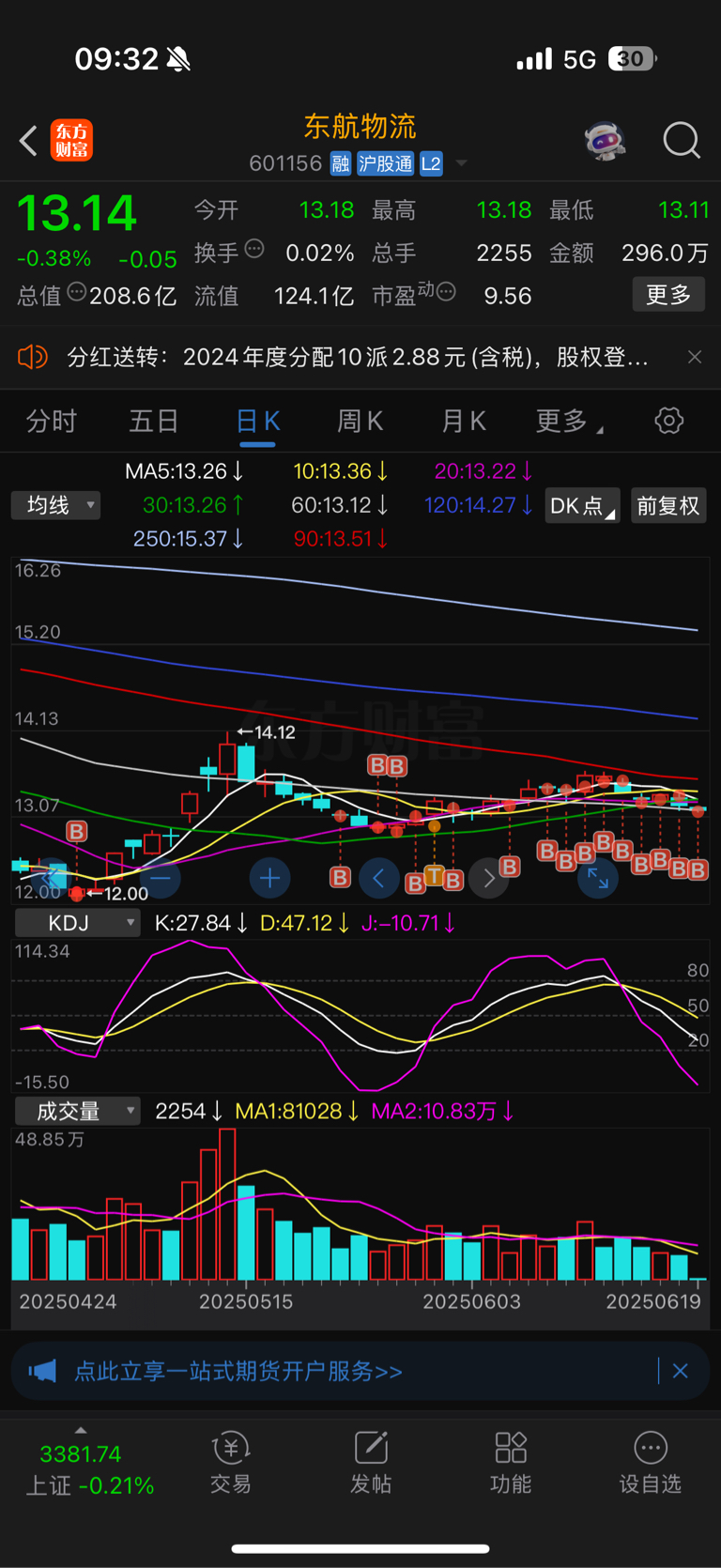Go back with the left chevron
Image resolution: width=721 pixels, height=1568 pixels.
(28, 141)
